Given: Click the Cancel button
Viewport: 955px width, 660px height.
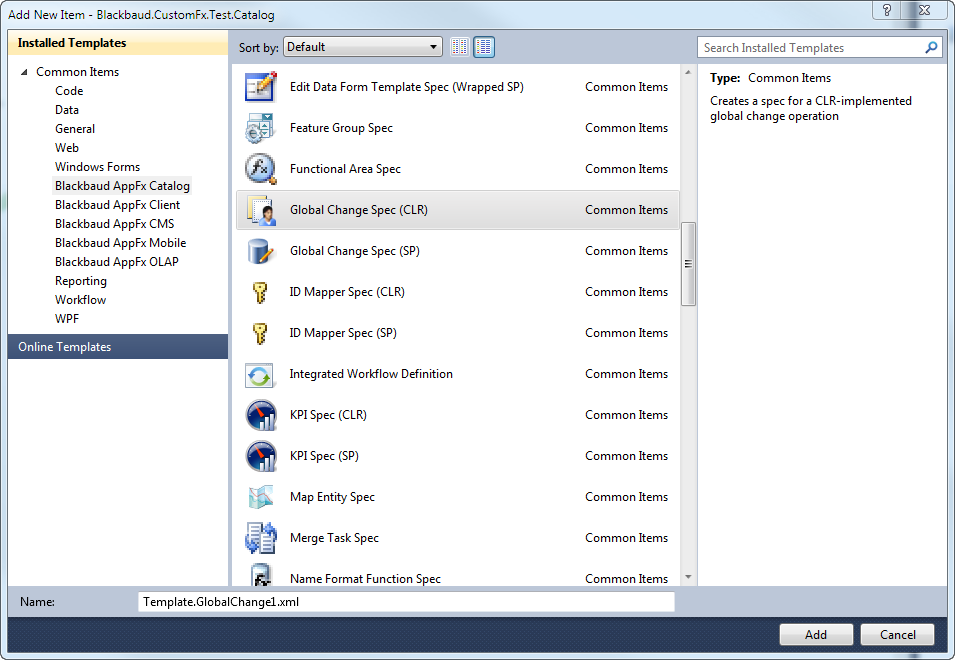Looking at the screenshot, I should pyautogui.click(x=898, y=634).
